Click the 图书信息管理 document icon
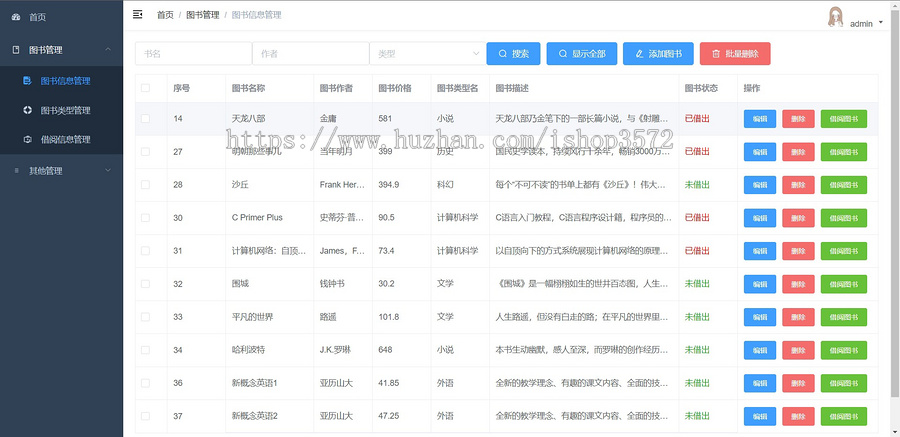The image size is (900, 437). point(27,81)
